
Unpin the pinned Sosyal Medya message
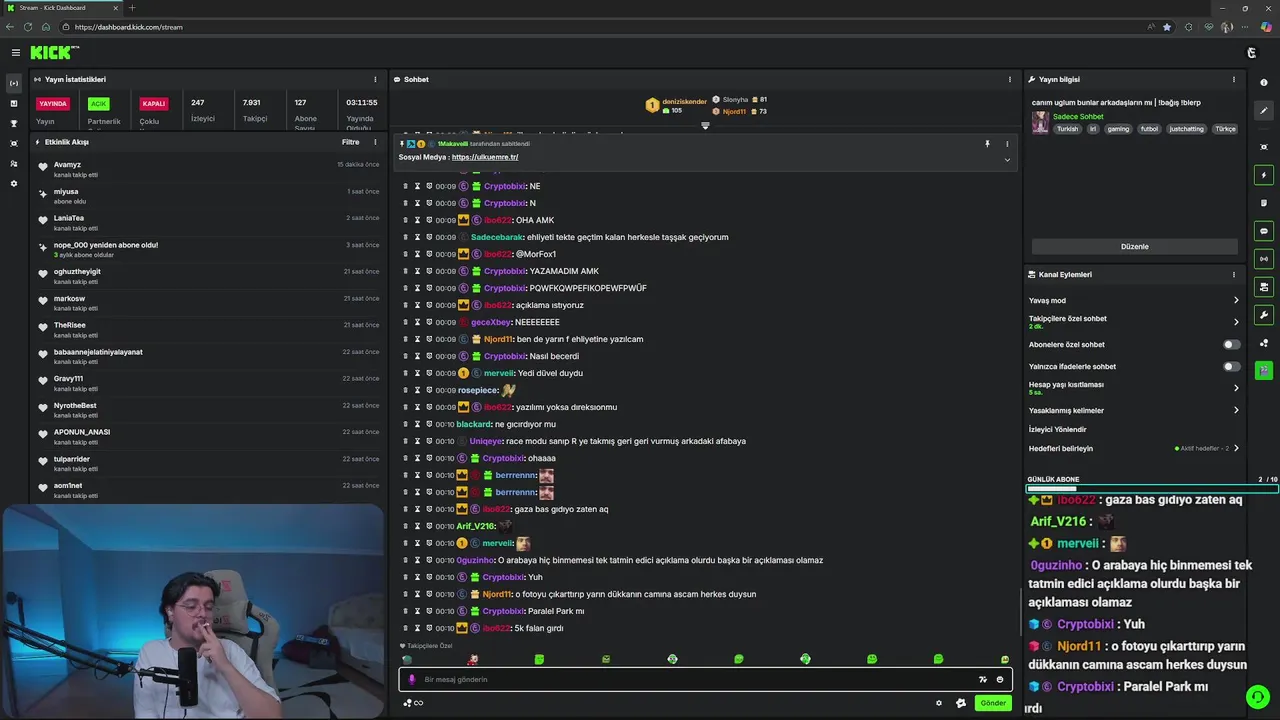coord(987,144)
